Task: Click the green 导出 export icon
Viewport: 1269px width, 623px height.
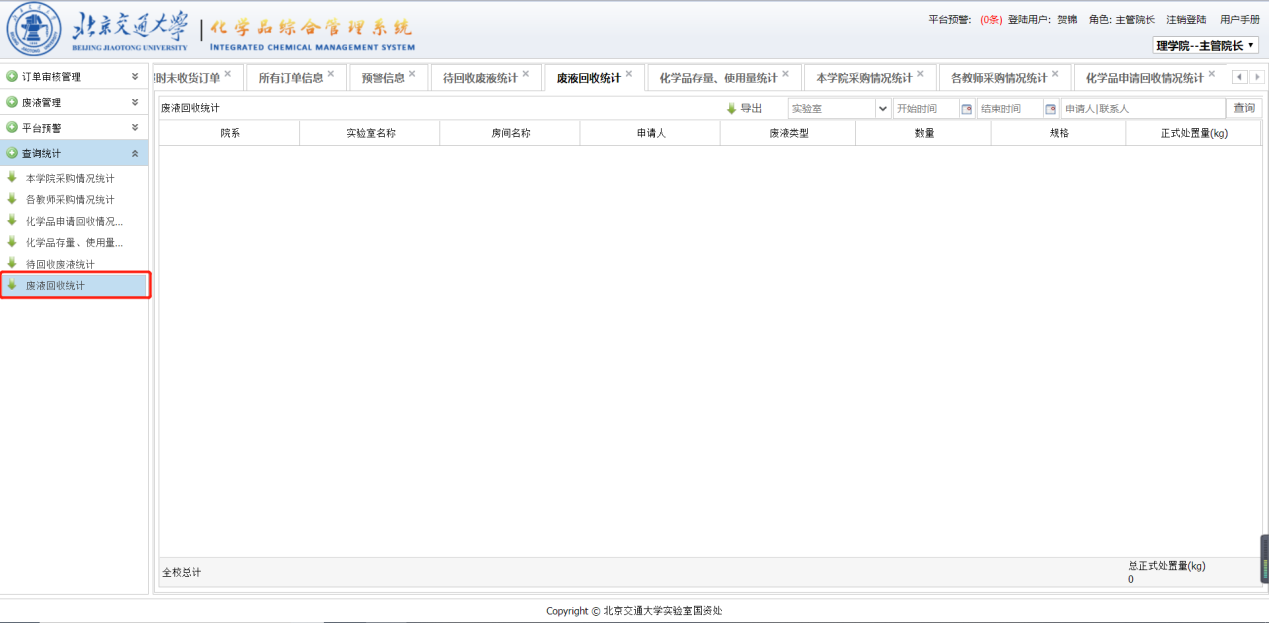Action: click(731, 108)
